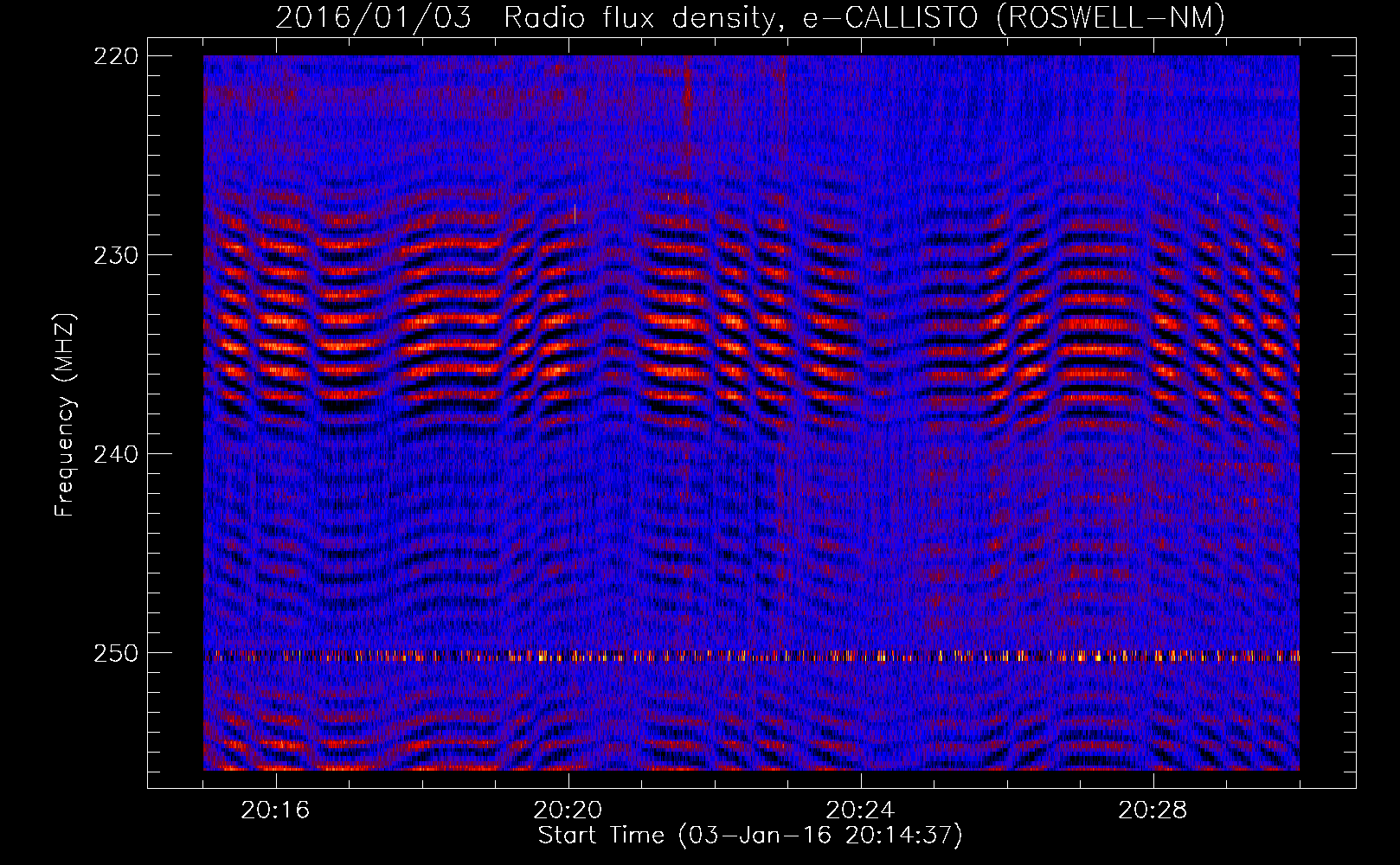Click the 250 frequency tick label
Viewport: 1400px width, 865px height.
pos(115,653)
